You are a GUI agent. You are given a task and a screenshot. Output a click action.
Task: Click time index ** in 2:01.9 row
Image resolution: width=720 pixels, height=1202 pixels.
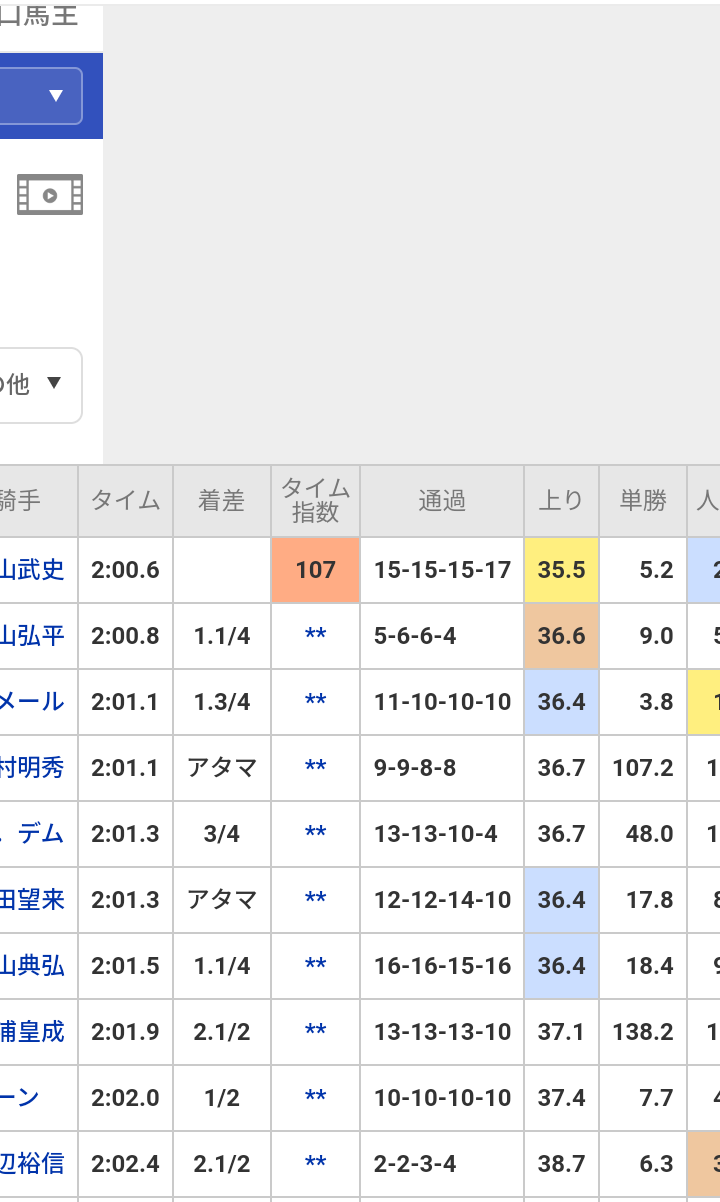tap(315, 1032)
